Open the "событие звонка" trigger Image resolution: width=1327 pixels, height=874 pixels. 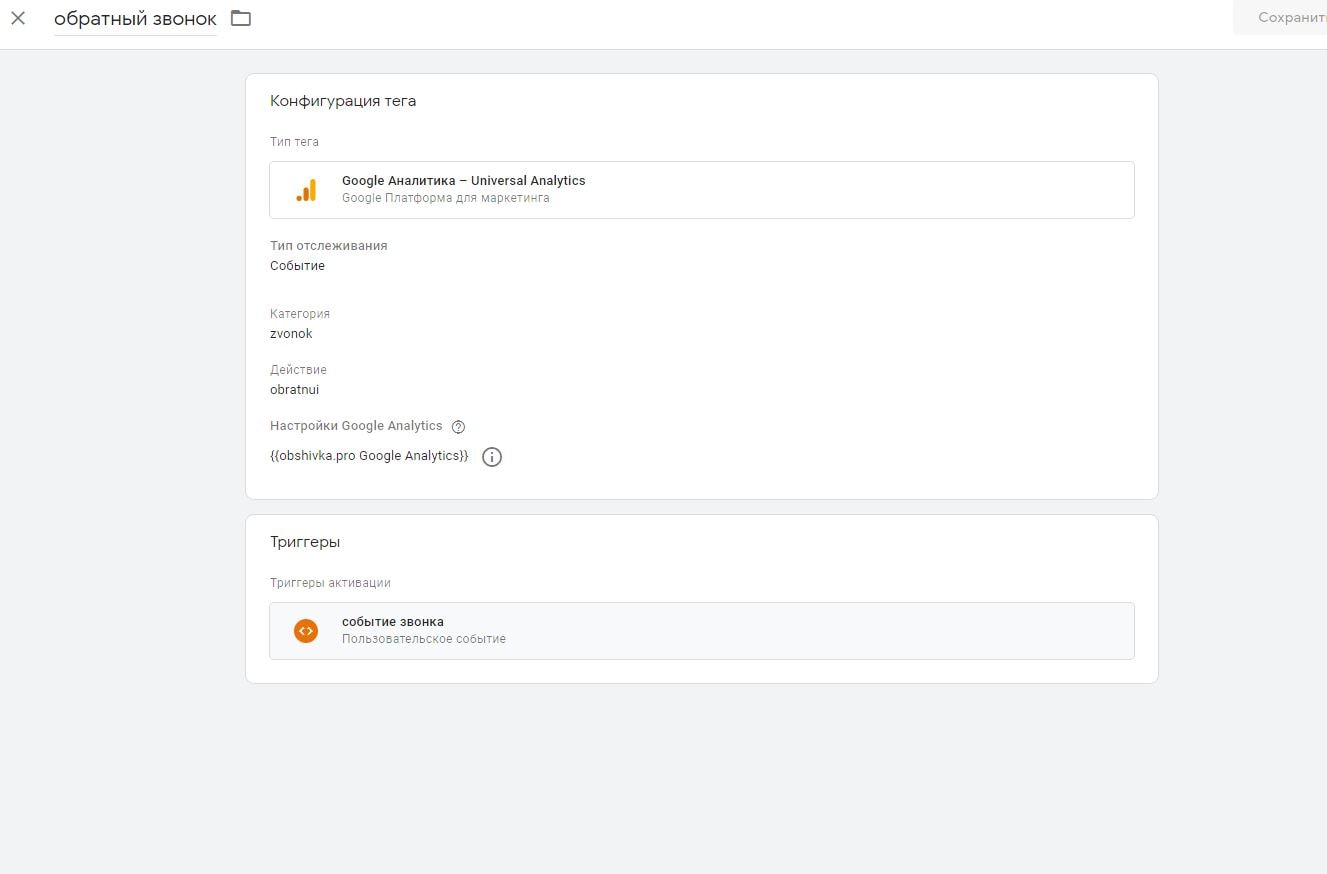702,631
